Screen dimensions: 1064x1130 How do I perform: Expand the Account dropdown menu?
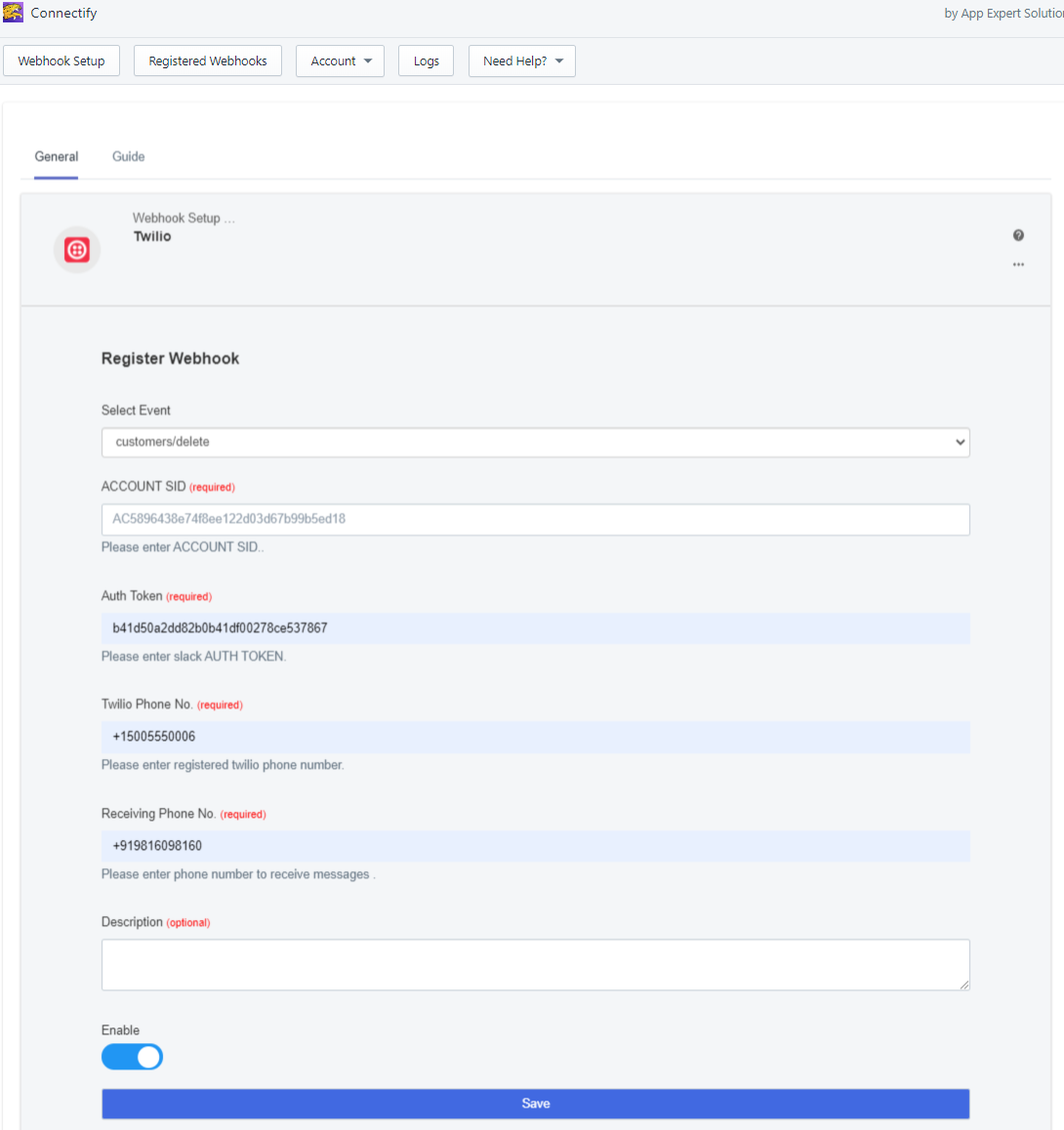coord(341,61)
